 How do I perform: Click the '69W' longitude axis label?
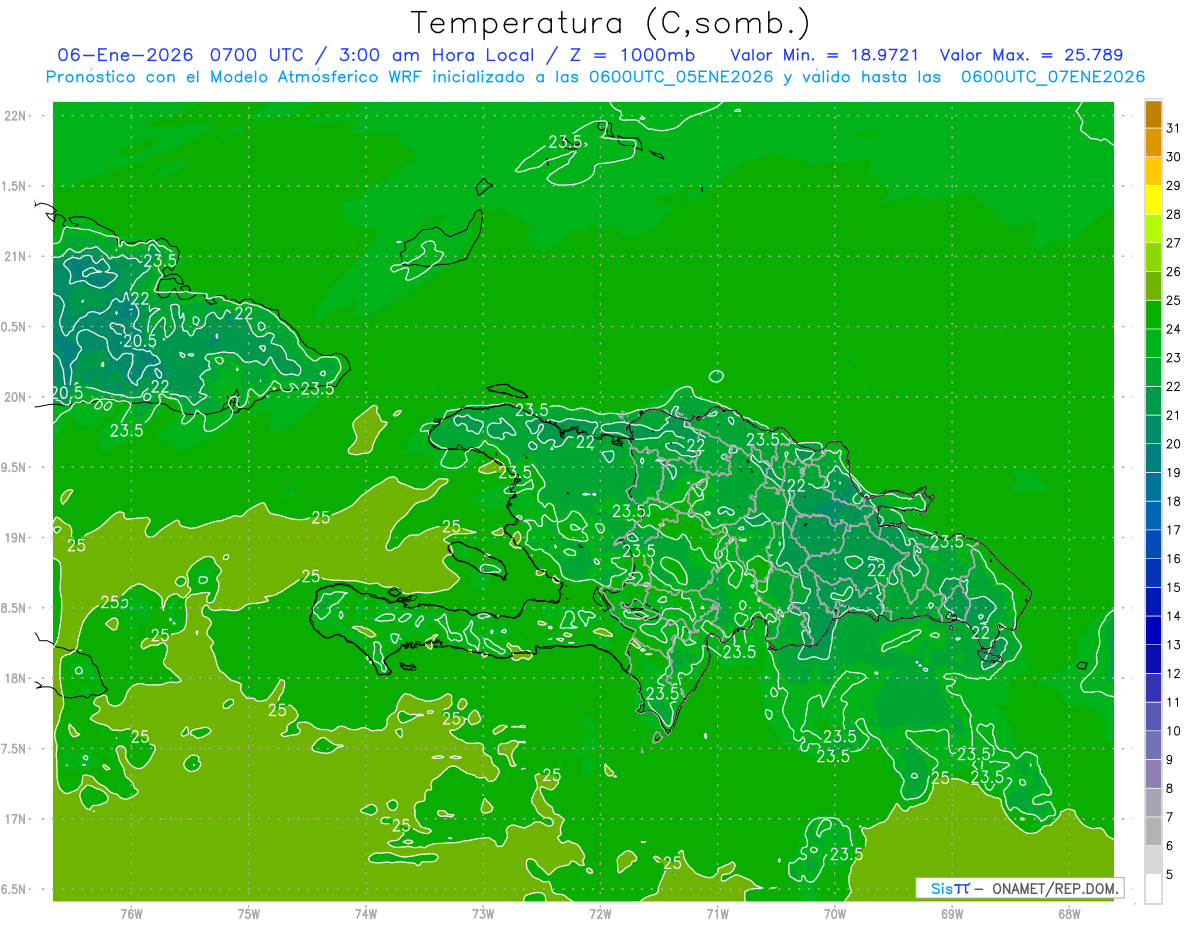pos(952,913)
